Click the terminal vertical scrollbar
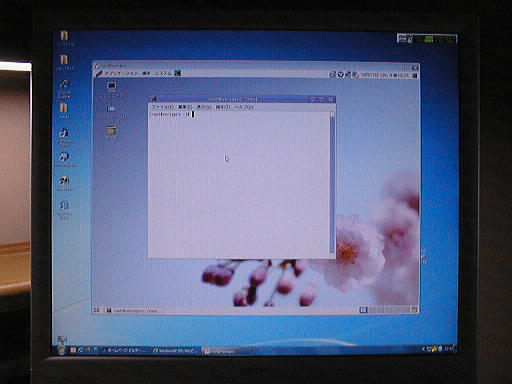This screenshot has width=512, height=384. point(332,183)
